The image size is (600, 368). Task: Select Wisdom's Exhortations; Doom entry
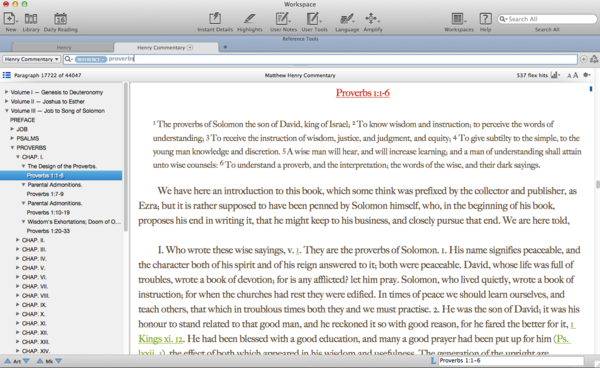click(74, 221)
